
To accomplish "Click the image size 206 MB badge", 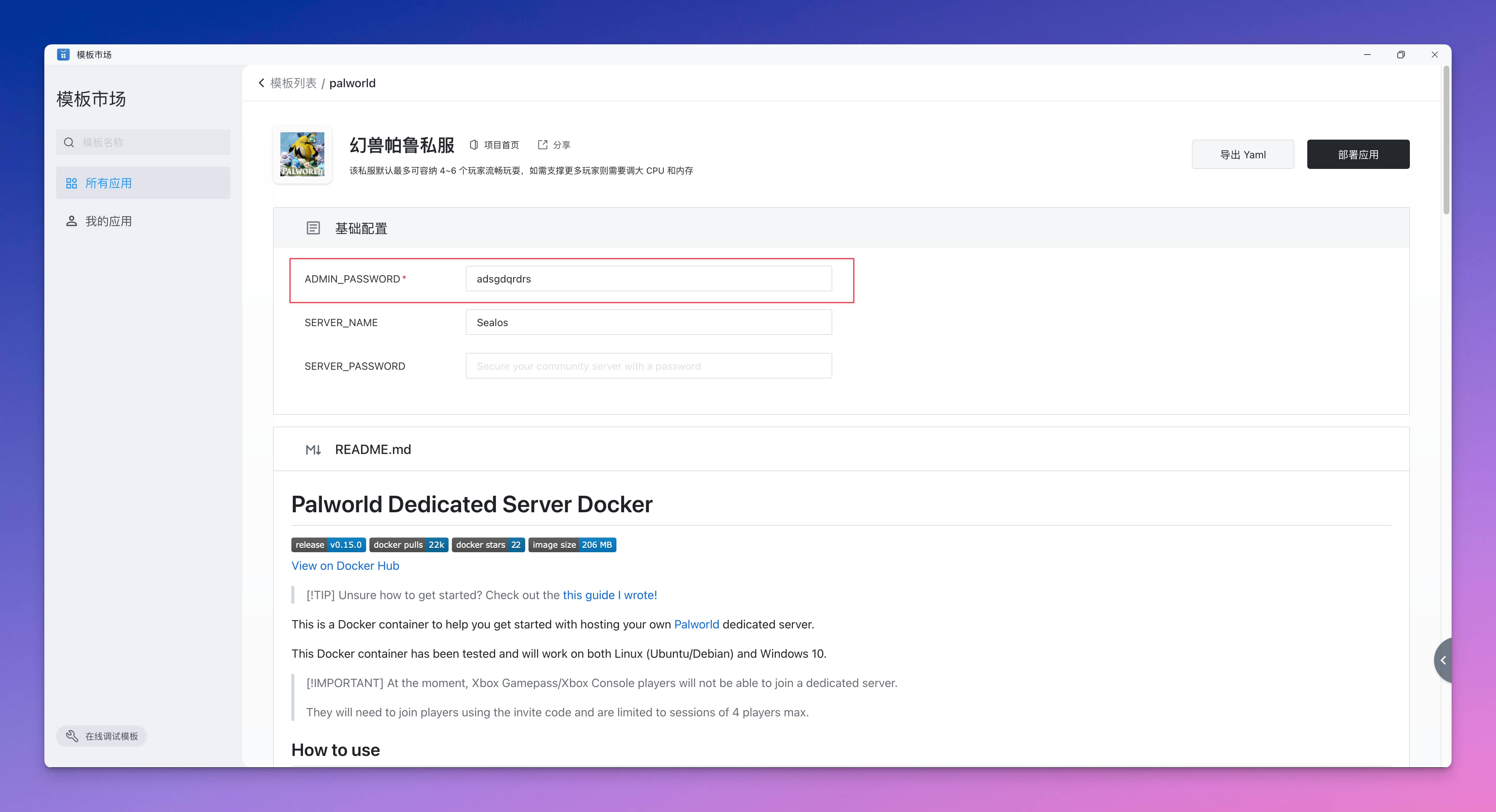I will [x=572, y=545].
